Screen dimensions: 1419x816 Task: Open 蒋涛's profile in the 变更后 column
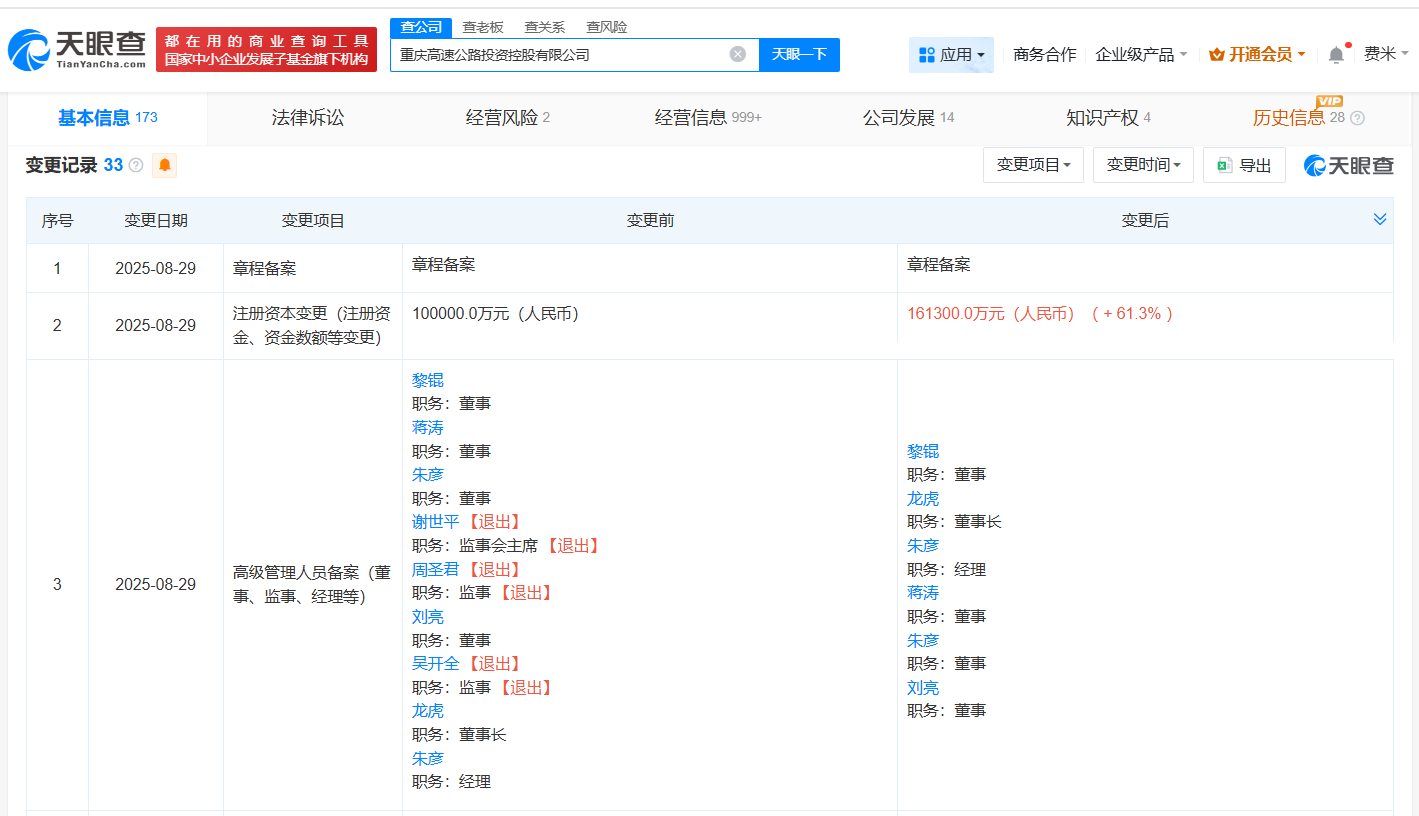[923, 593]
